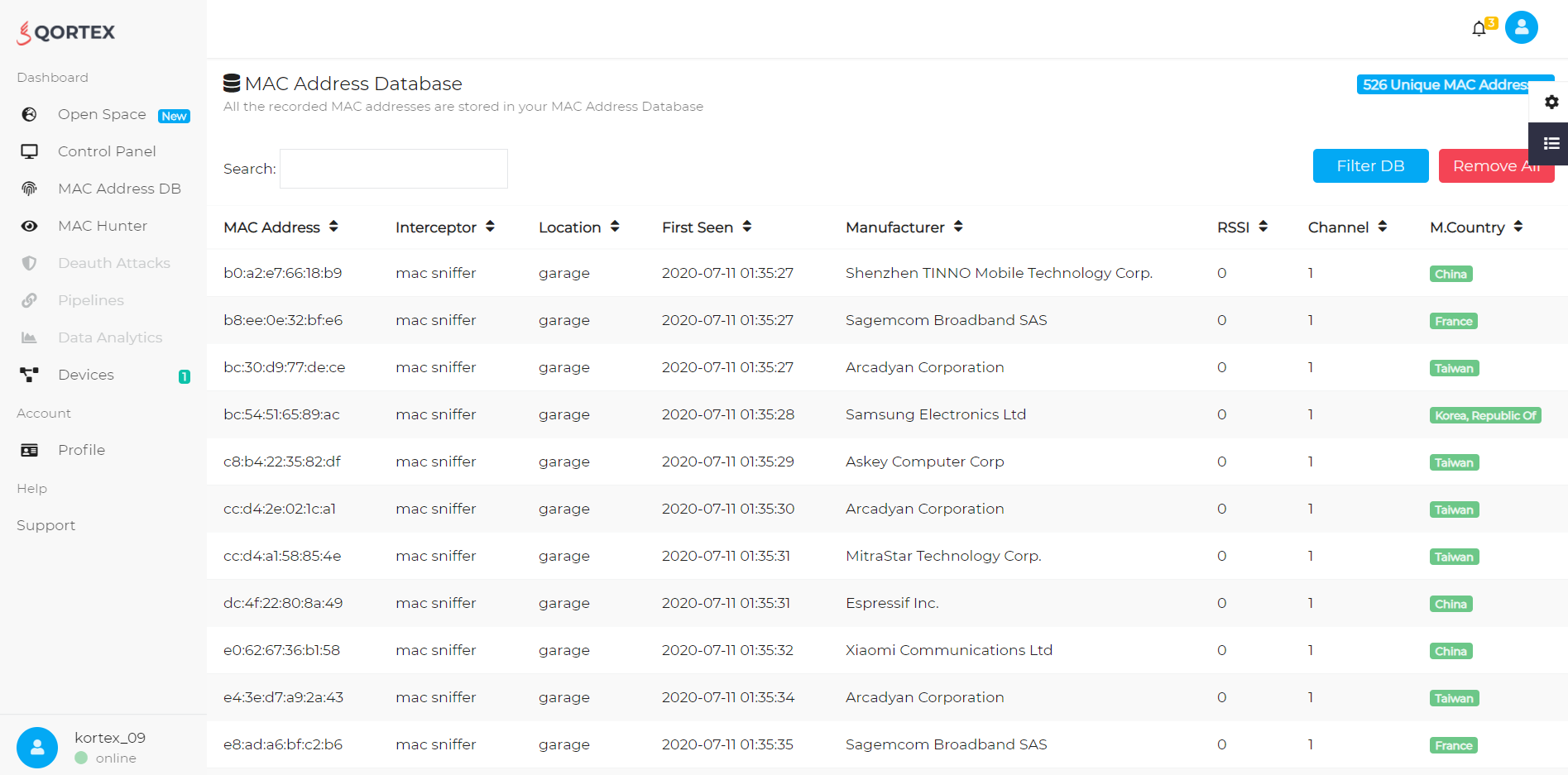Click the Data Analytics chart icon
1568x775 pixels.
point(29,337)
